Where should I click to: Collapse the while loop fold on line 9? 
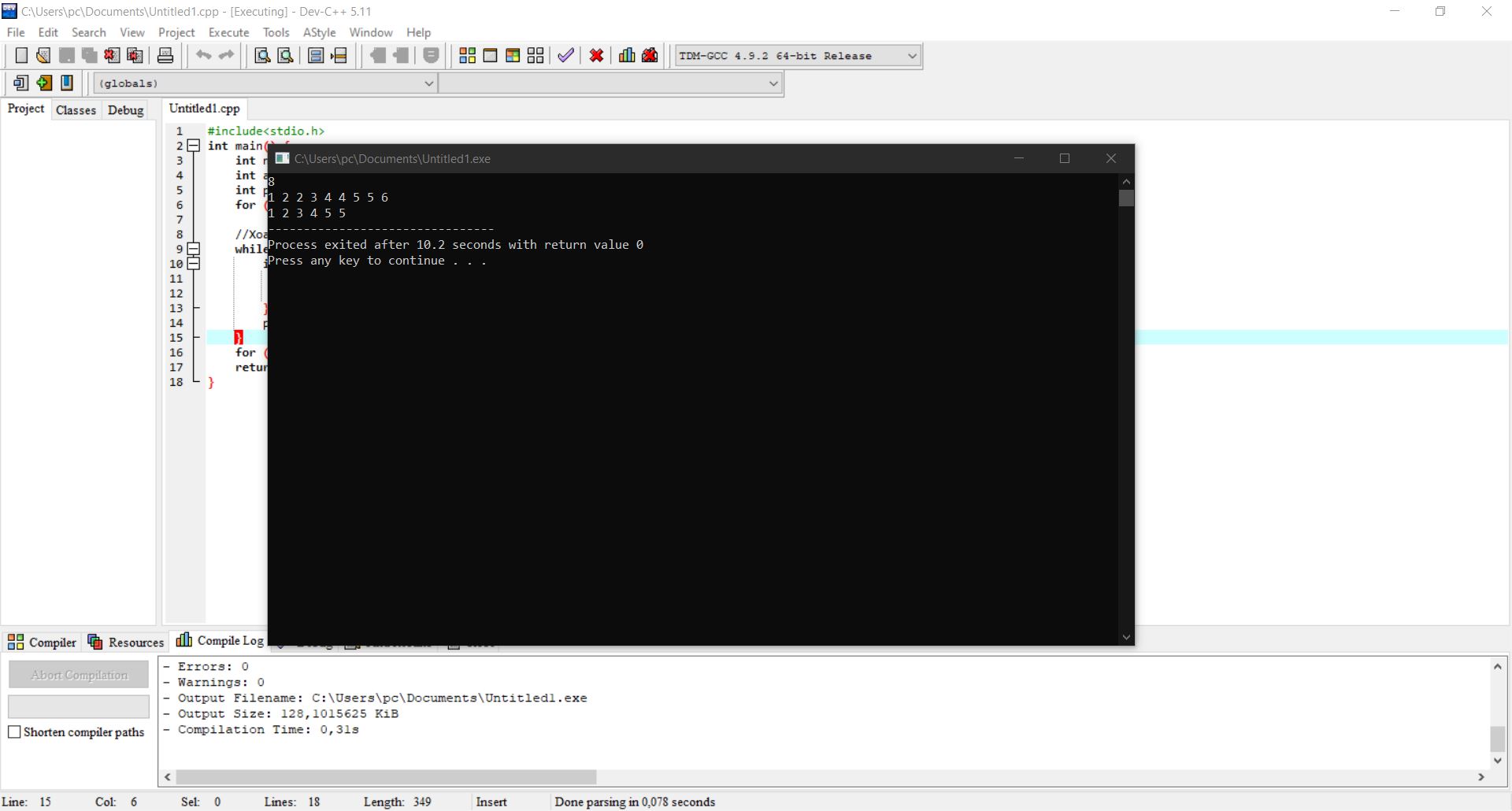(x=193, y=249)
